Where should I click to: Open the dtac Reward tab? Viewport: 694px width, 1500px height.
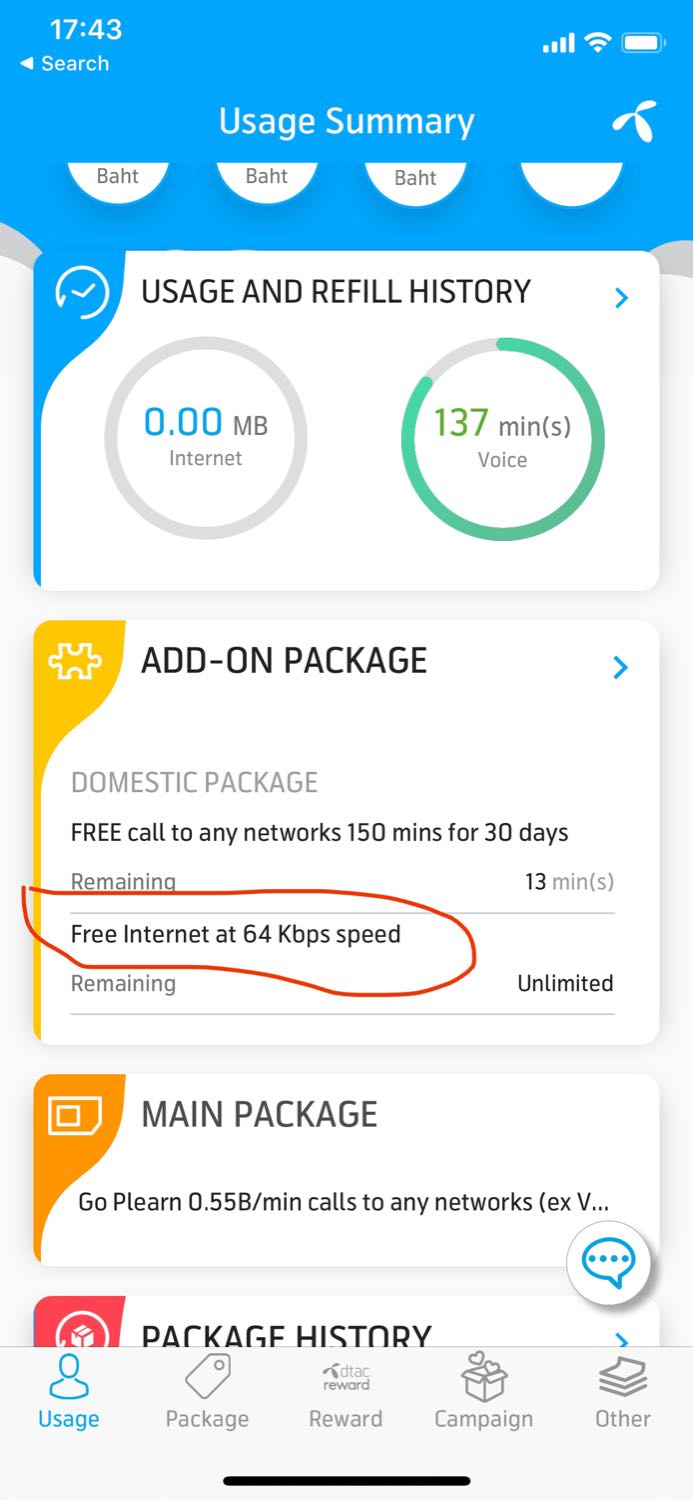(346, 1392)
